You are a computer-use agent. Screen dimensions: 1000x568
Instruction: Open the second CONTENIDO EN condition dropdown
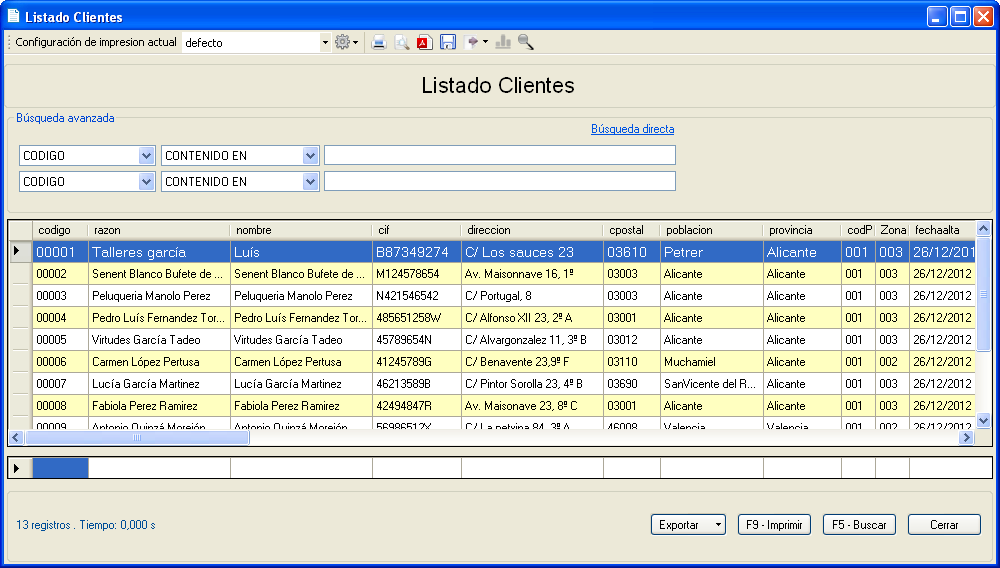pos(310,181)
